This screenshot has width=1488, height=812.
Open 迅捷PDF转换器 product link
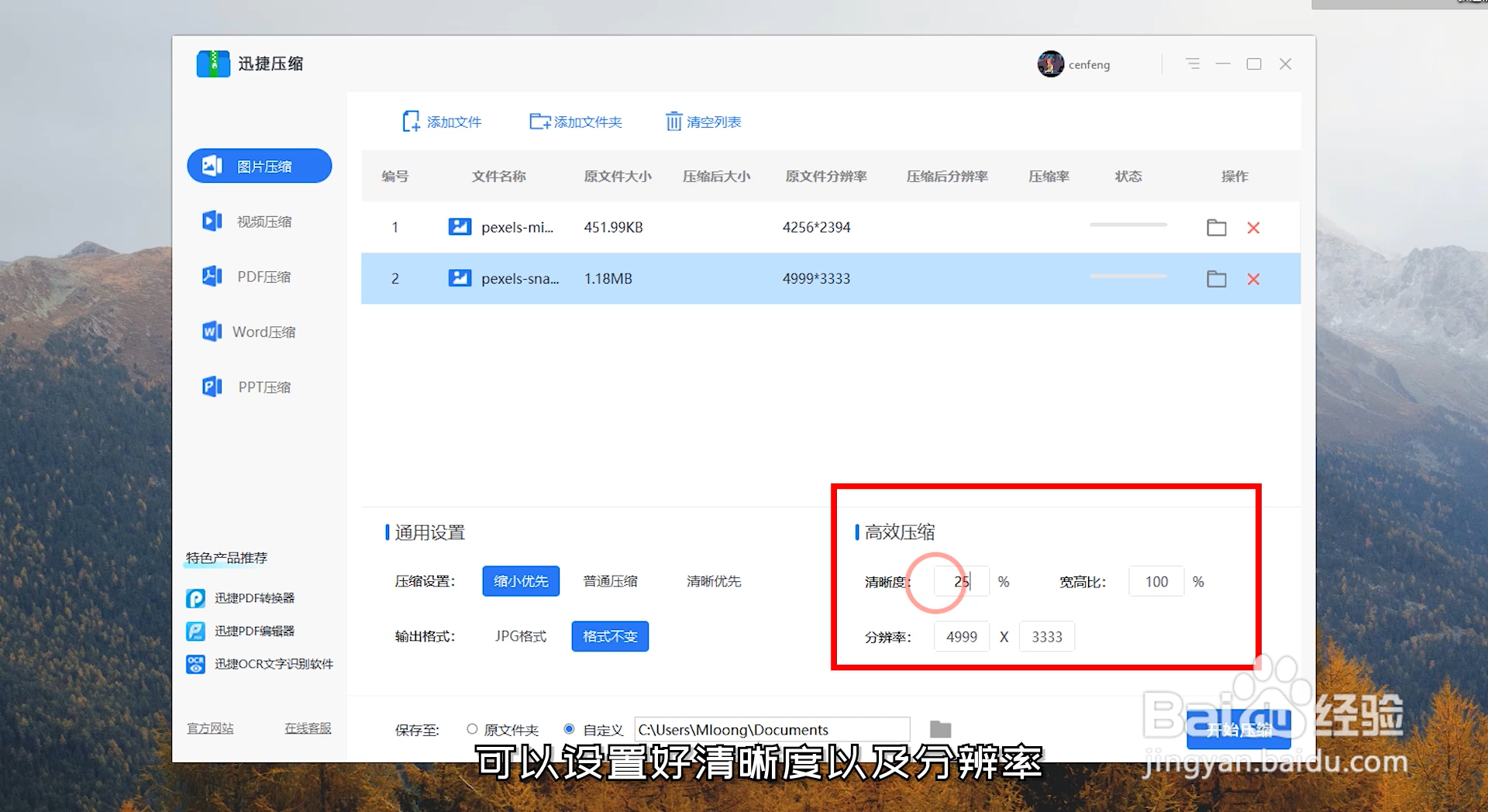click(254, 598)
